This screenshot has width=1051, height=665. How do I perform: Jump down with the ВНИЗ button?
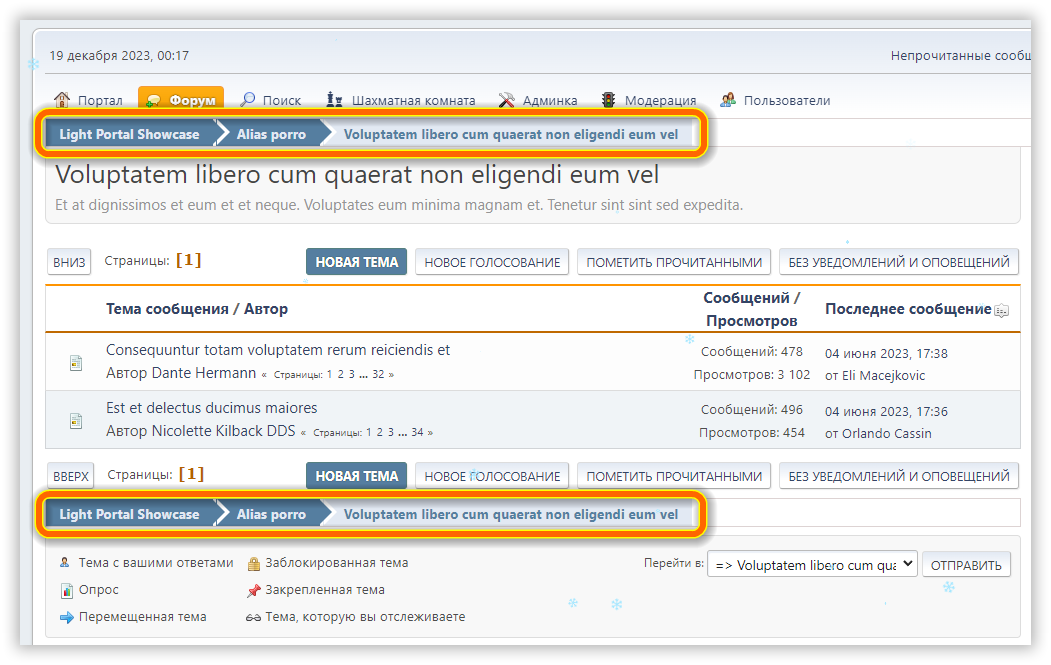click(69, 262)
